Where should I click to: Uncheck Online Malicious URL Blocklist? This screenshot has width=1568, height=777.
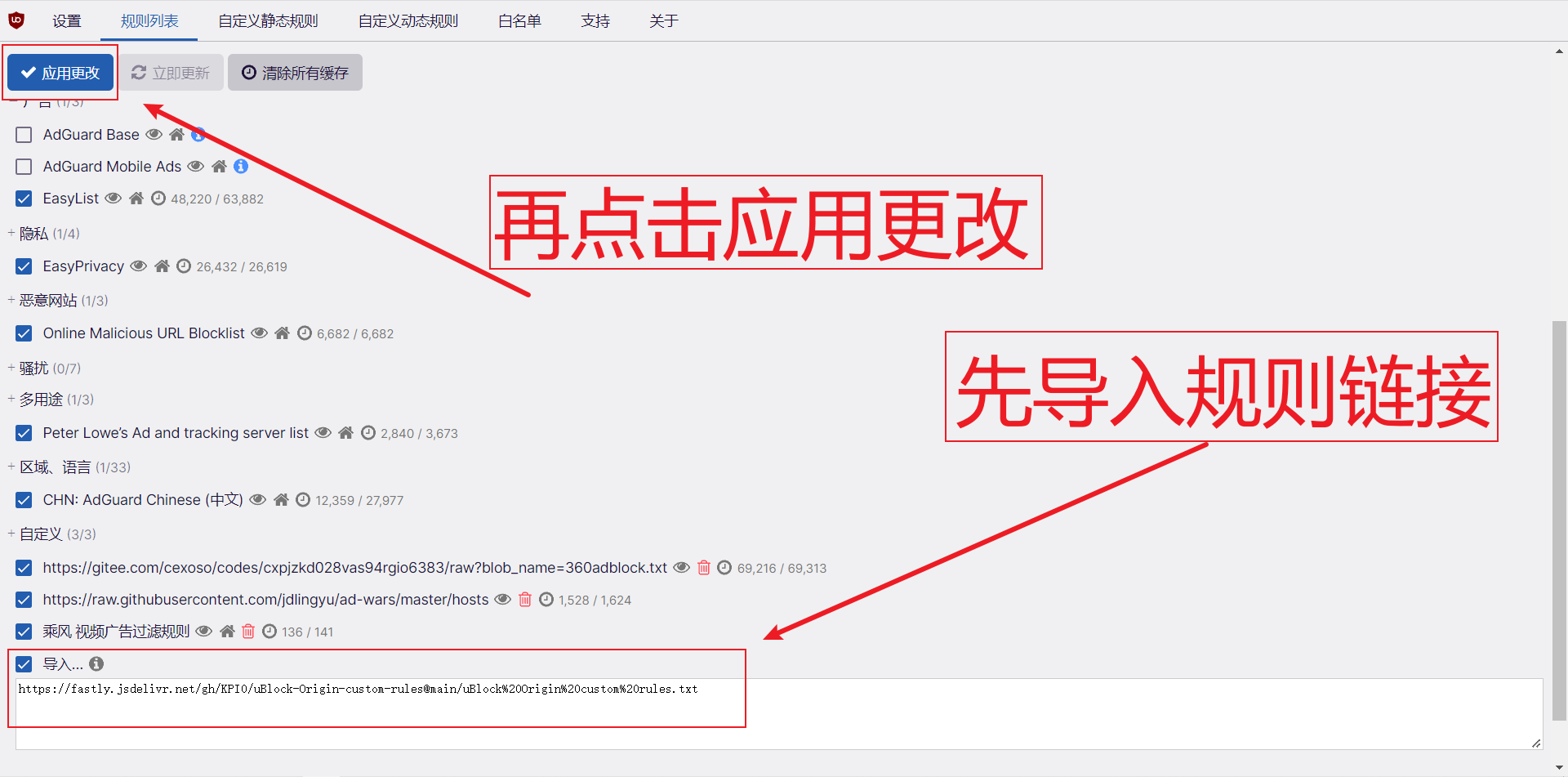(24, 333)
